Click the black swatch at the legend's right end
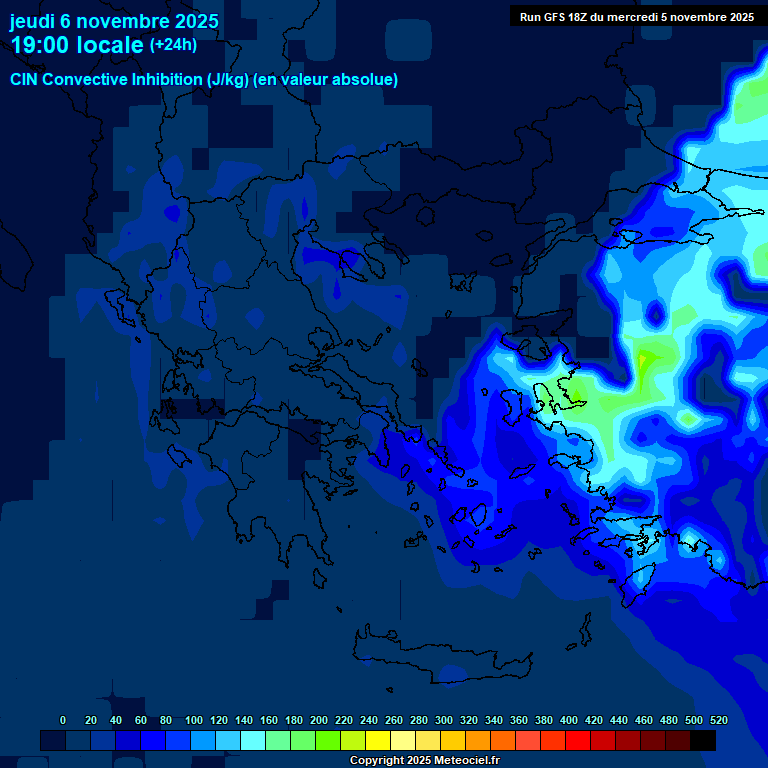 point(703,741)
